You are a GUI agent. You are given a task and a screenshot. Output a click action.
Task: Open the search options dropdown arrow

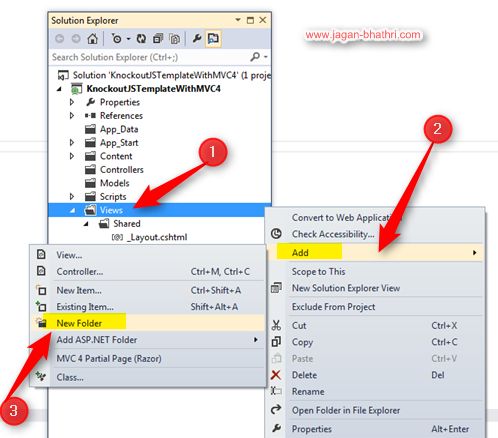266,57
